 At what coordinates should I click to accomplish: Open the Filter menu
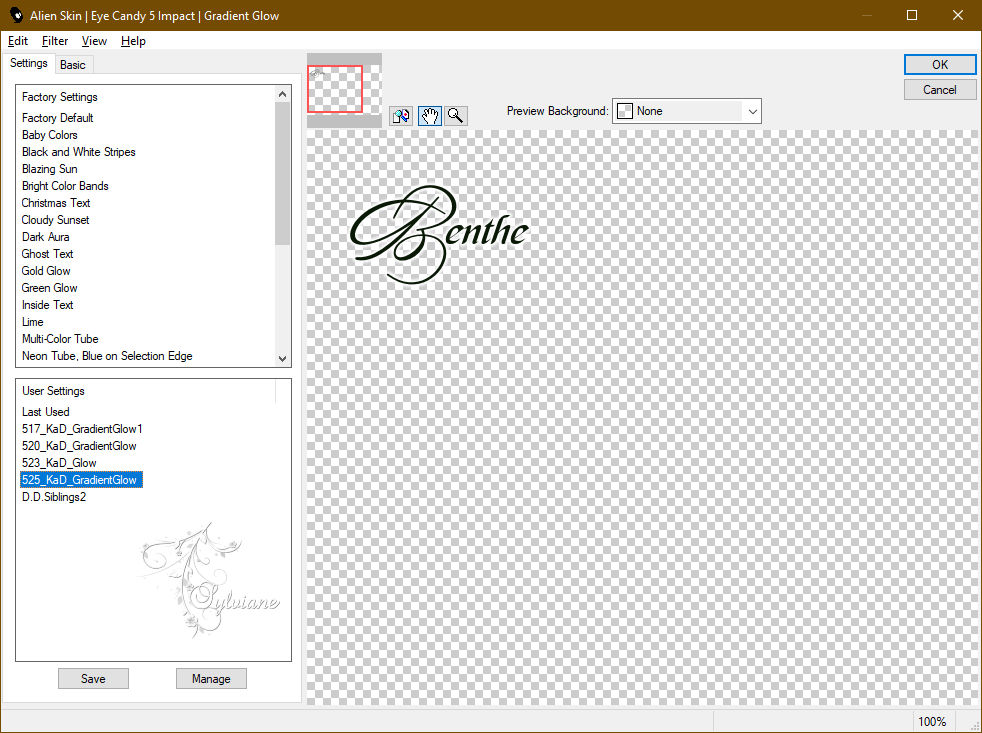coord(54,41)
